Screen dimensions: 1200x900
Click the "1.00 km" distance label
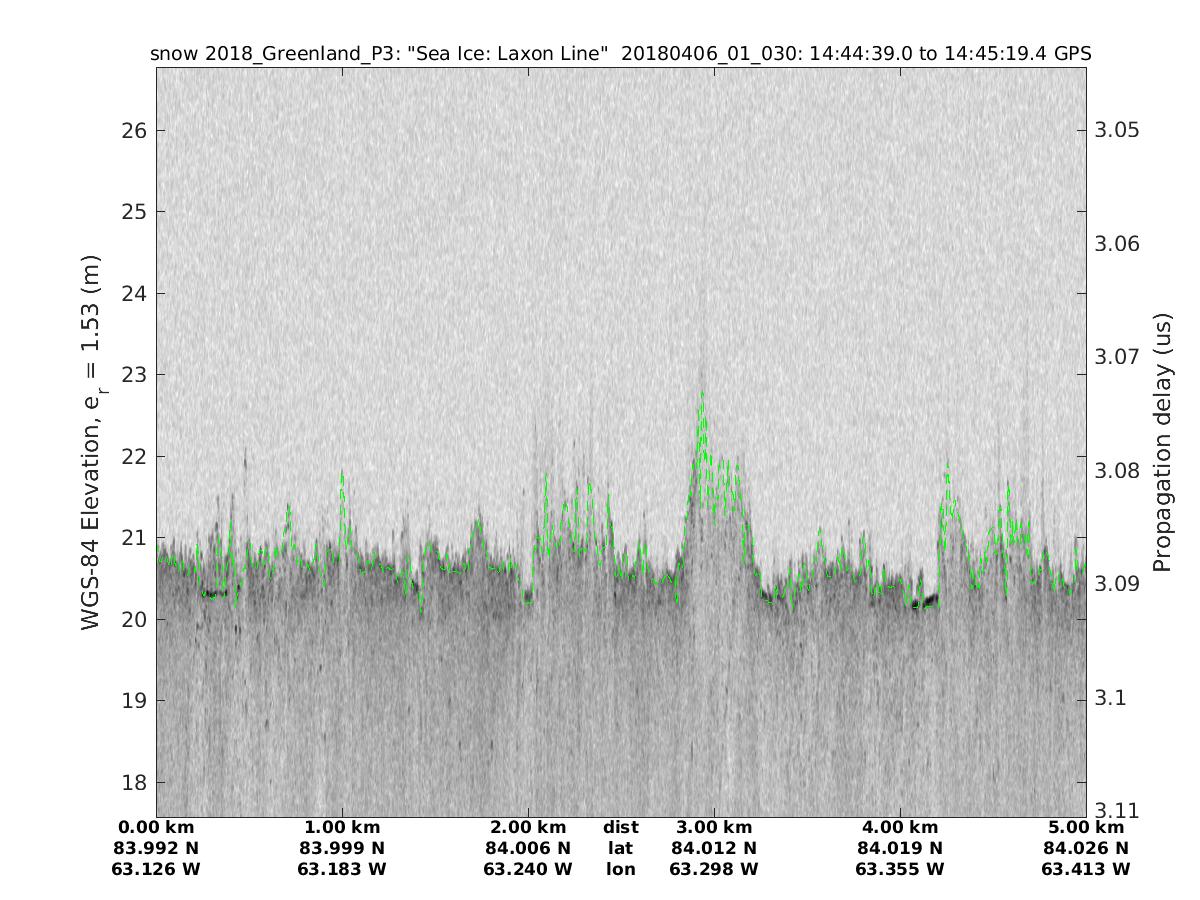click(x=342, y=828)
